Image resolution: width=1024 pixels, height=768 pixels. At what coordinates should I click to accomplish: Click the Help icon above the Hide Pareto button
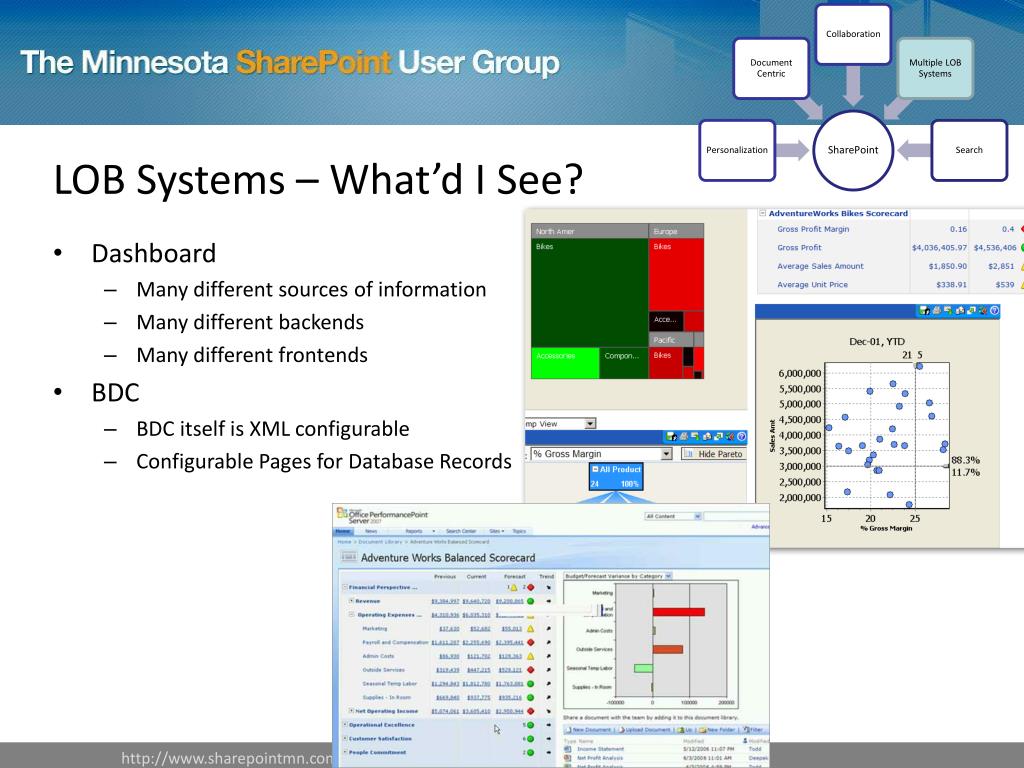[741, 436]
